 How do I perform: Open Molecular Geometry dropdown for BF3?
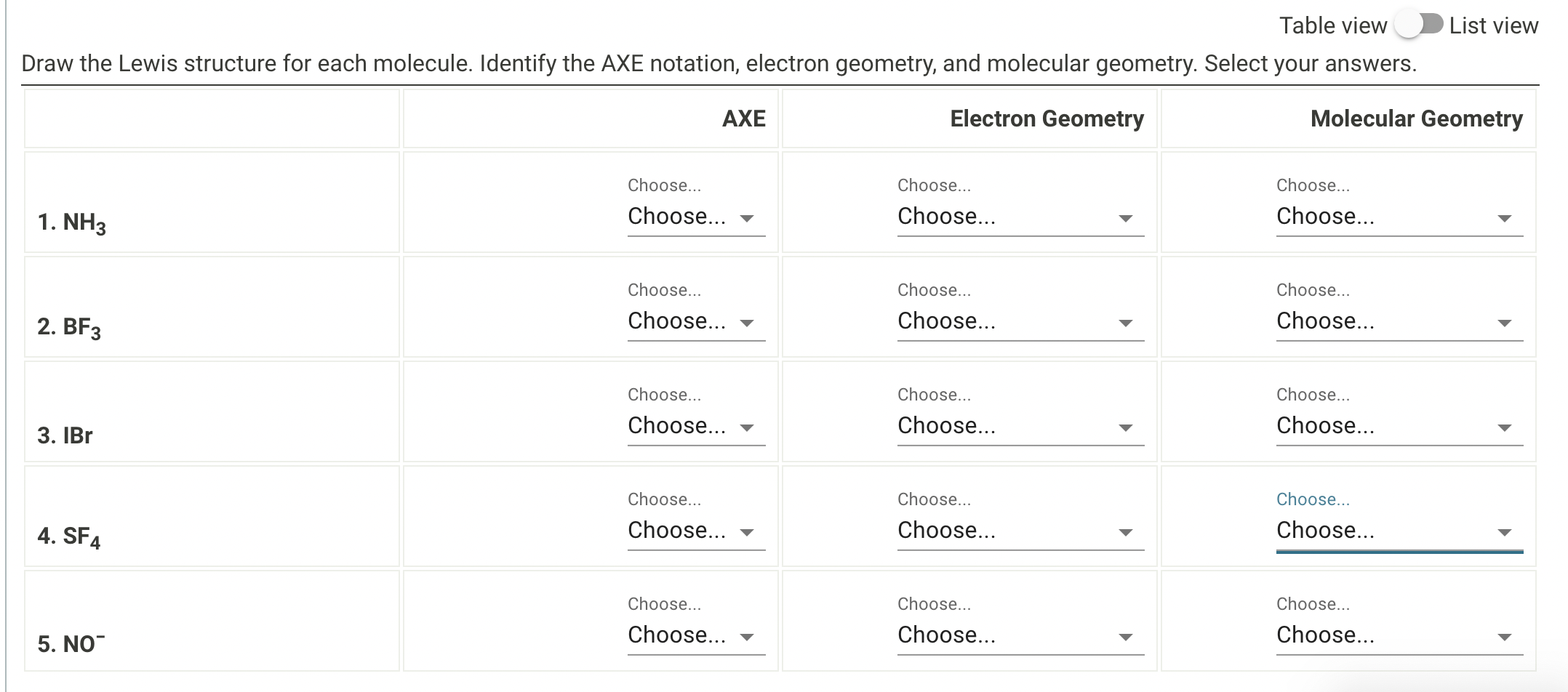[x=1399, y=321]
